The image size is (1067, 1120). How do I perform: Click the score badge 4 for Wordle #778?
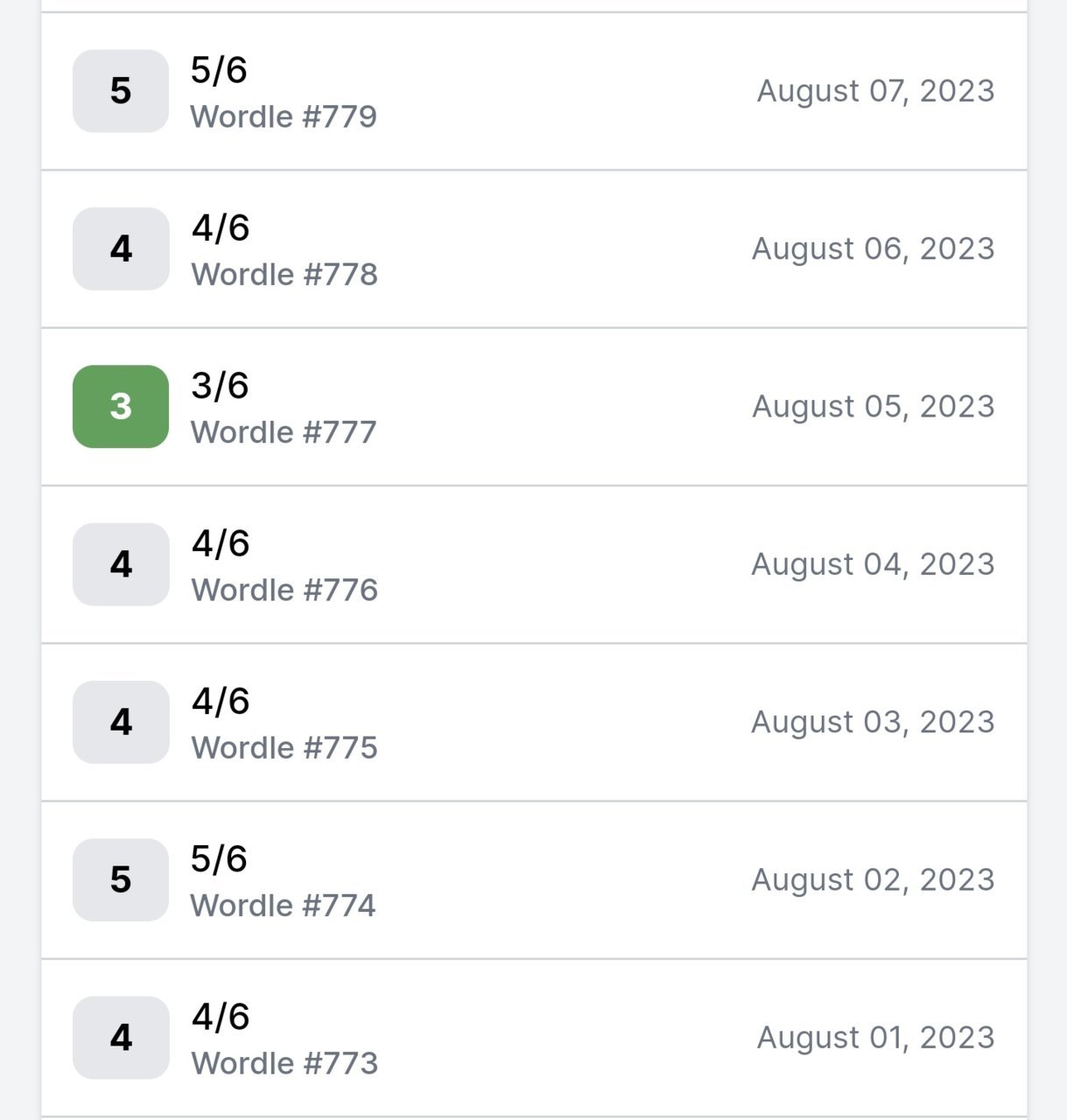point(121,248)
